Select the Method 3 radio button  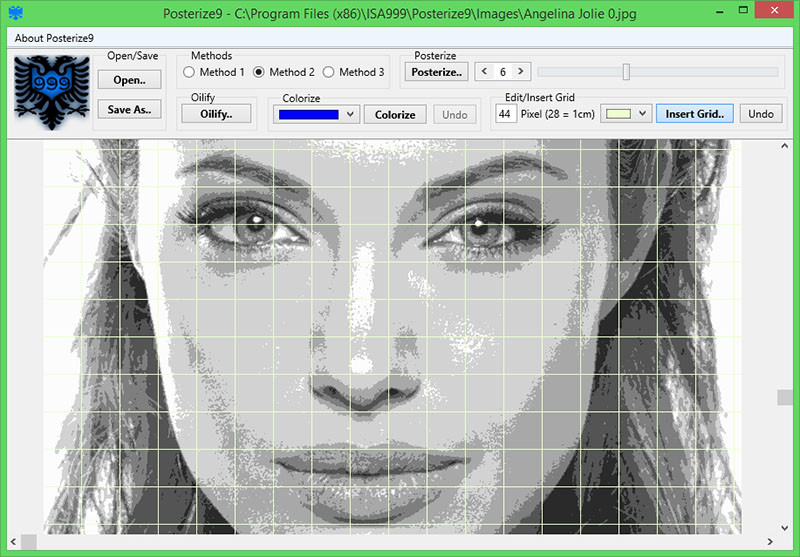[x=329, y=72]
